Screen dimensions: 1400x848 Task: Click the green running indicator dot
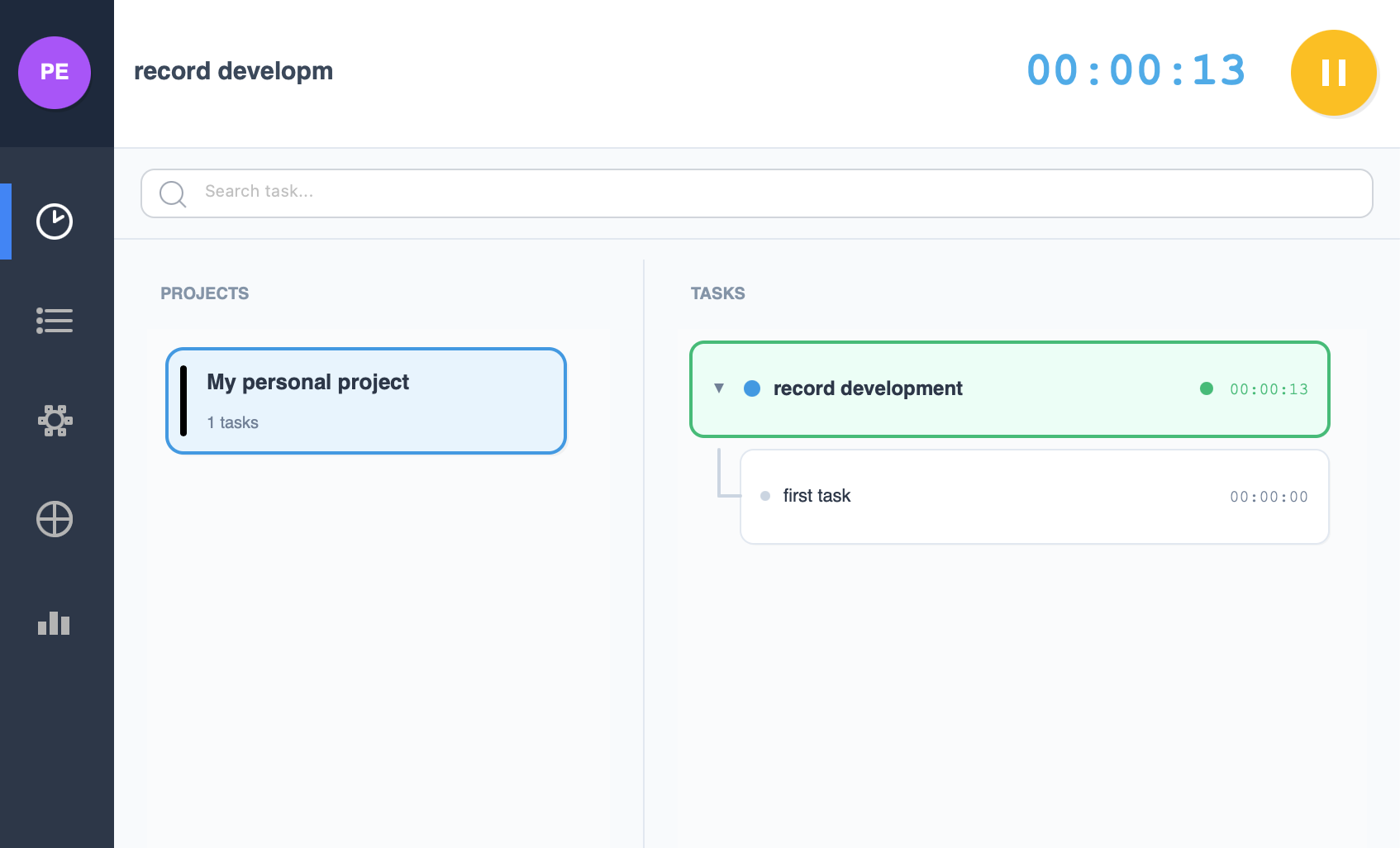click(1207, 388)
